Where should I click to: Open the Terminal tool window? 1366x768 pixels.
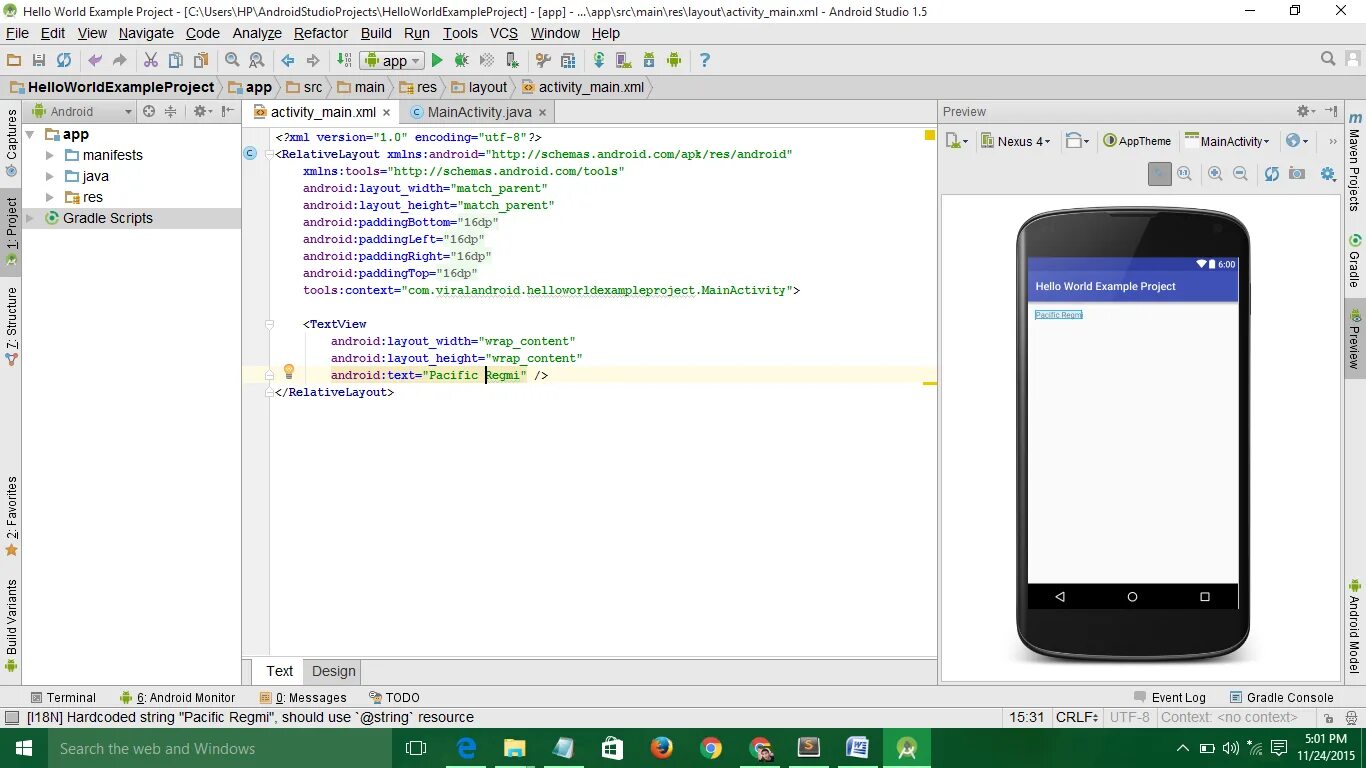point(63,698)
